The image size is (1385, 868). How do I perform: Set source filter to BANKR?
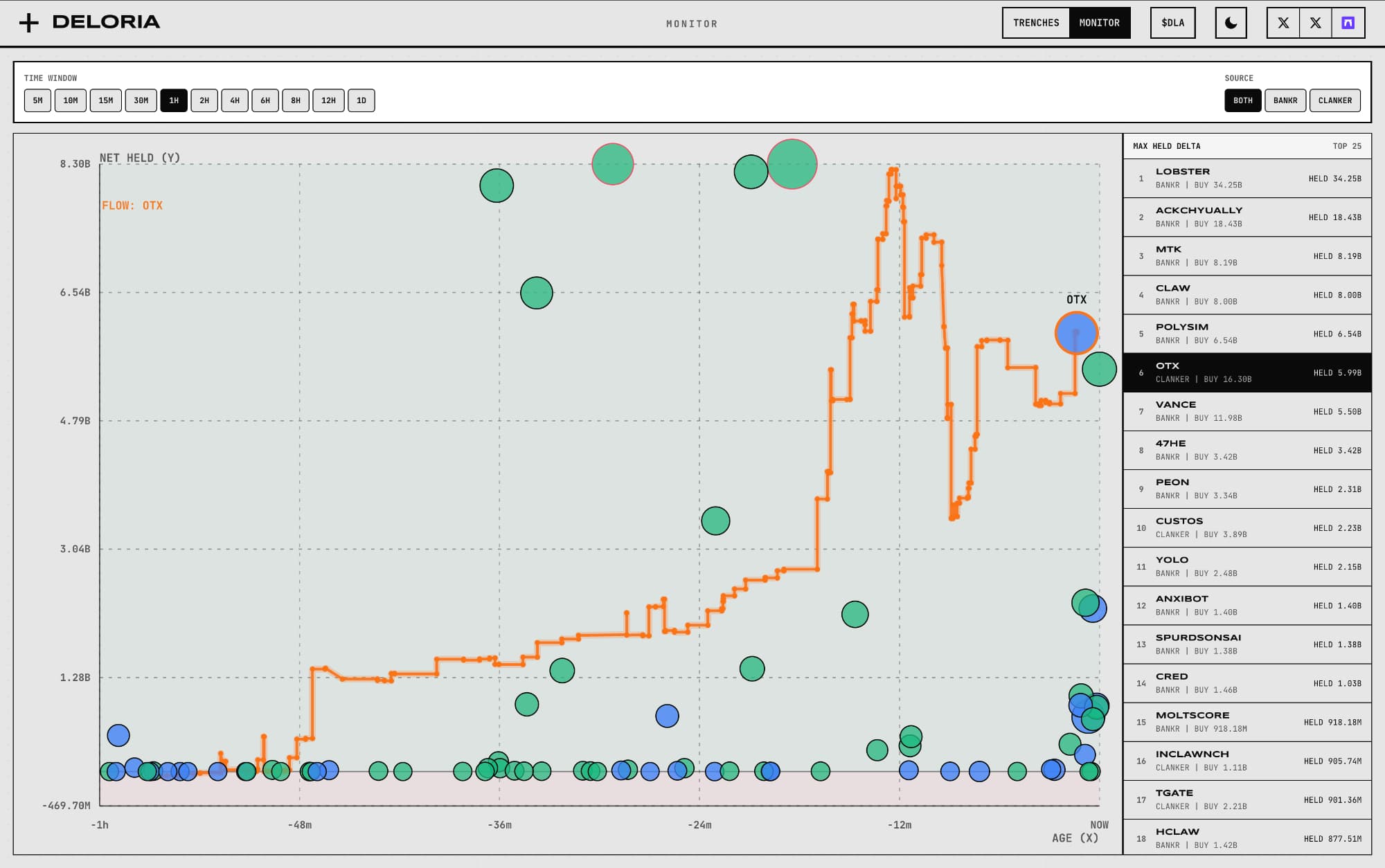(x=1285, y=100)
